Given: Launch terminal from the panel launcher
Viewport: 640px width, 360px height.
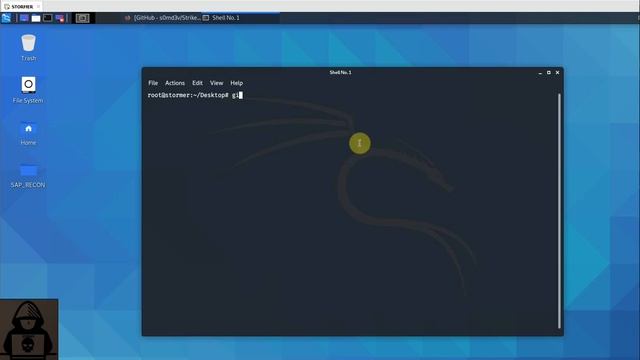Looking at the screenshot, I should (x=48, y=18).
